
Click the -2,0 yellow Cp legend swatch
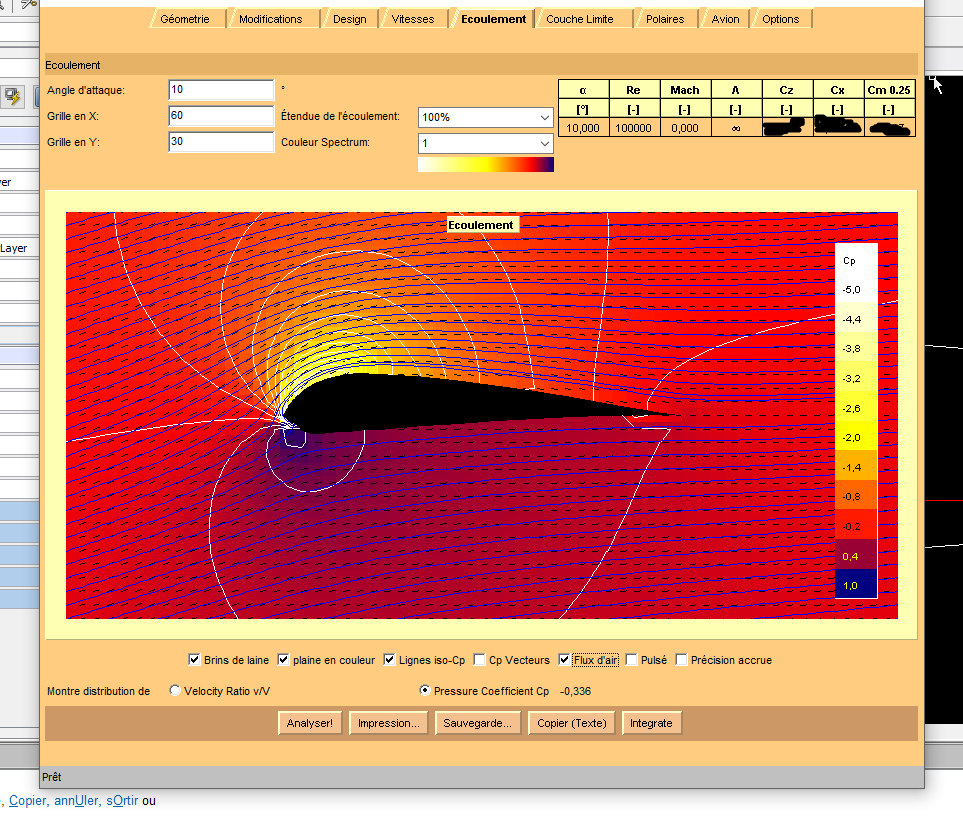tap(856, 437)
